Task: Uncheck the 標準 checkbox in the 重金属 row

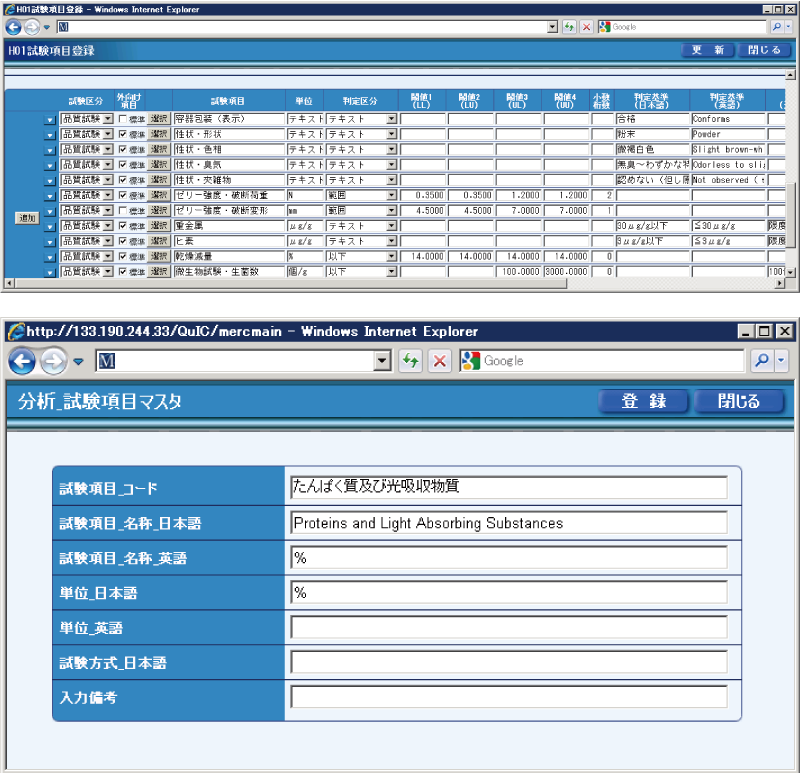Action: point(123,226)
